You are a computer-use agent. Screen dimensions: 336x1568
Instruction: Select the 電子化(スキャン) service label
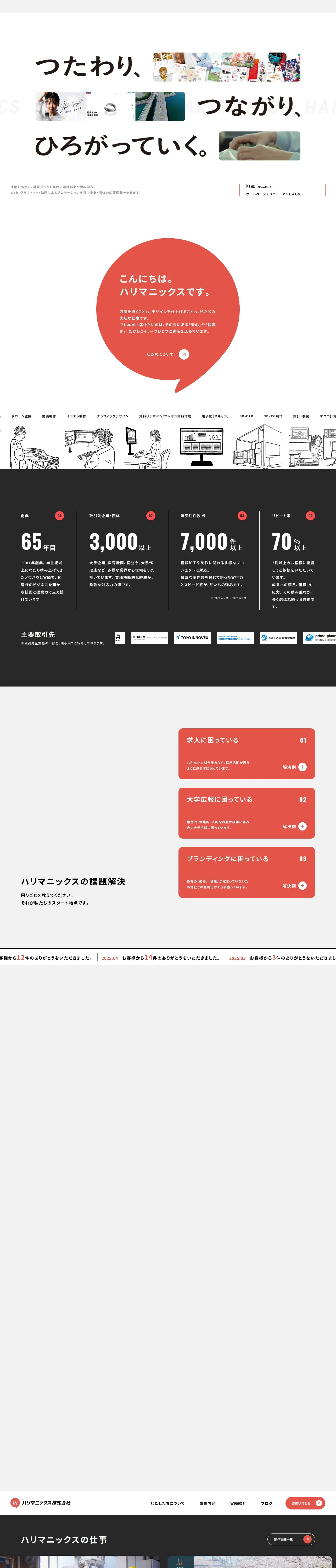[x=215, y=416]
